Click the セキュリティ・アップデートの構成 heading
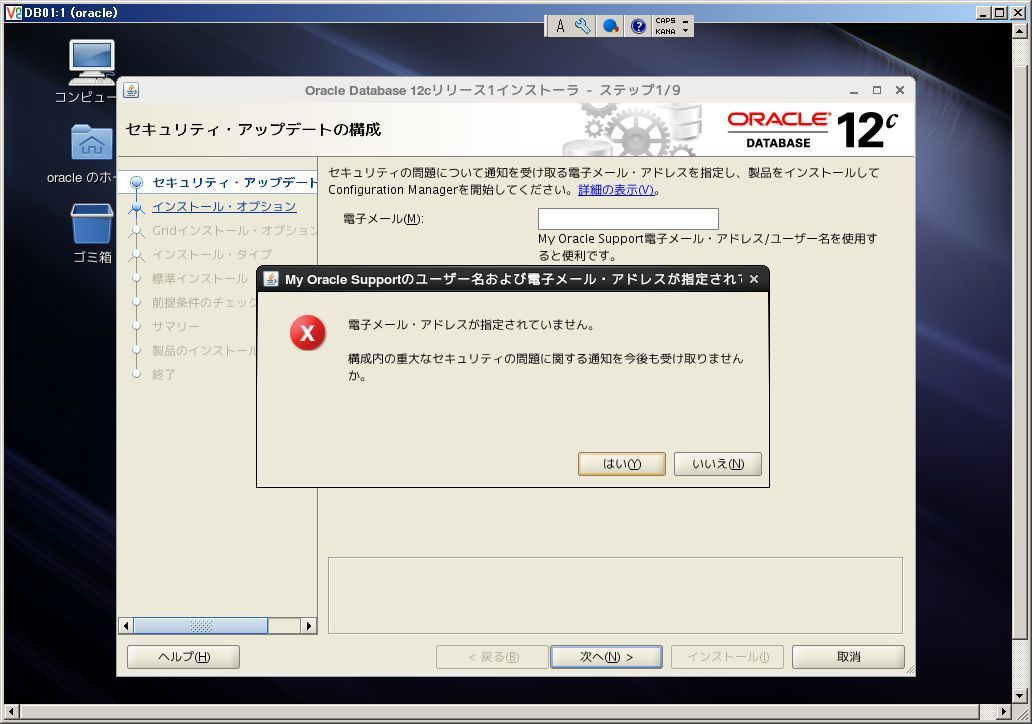1032x724 pixels. [253, 130]
